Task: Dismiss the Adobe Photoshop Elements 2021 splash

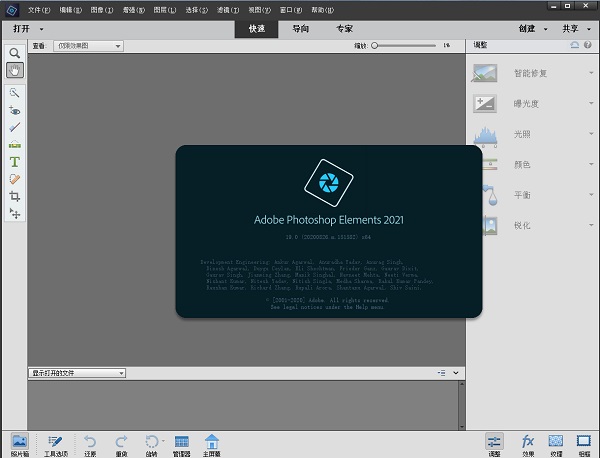Action: pos(329,231)
